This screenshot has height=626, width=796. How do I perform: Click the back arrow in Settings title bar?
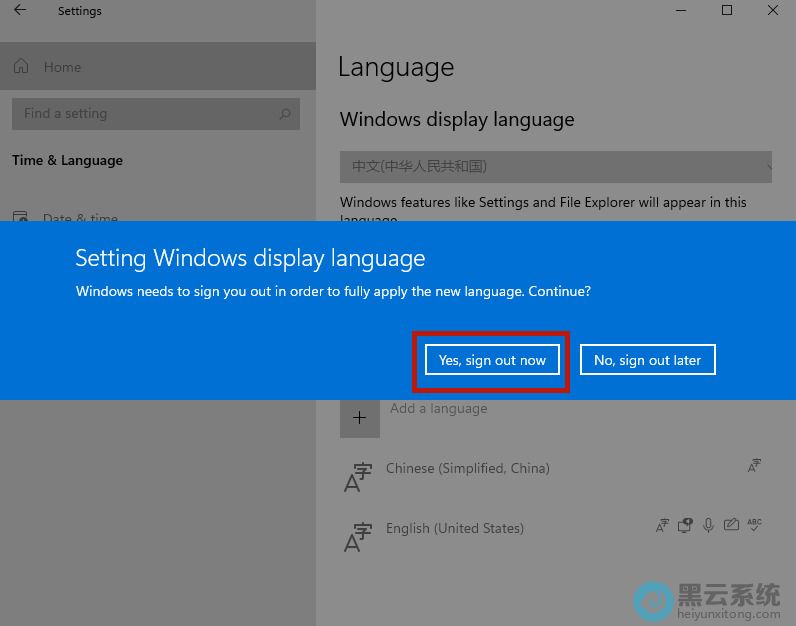20,11
